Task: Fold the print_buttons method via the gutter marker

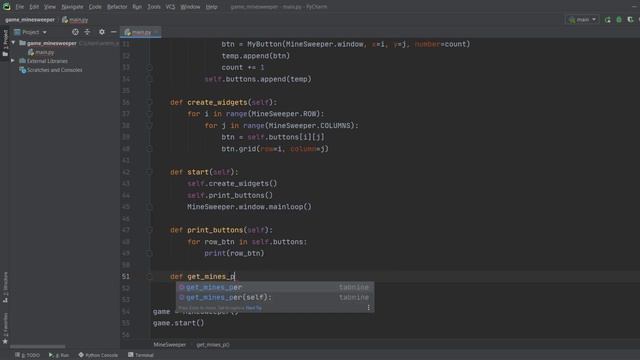Action: 149,230
